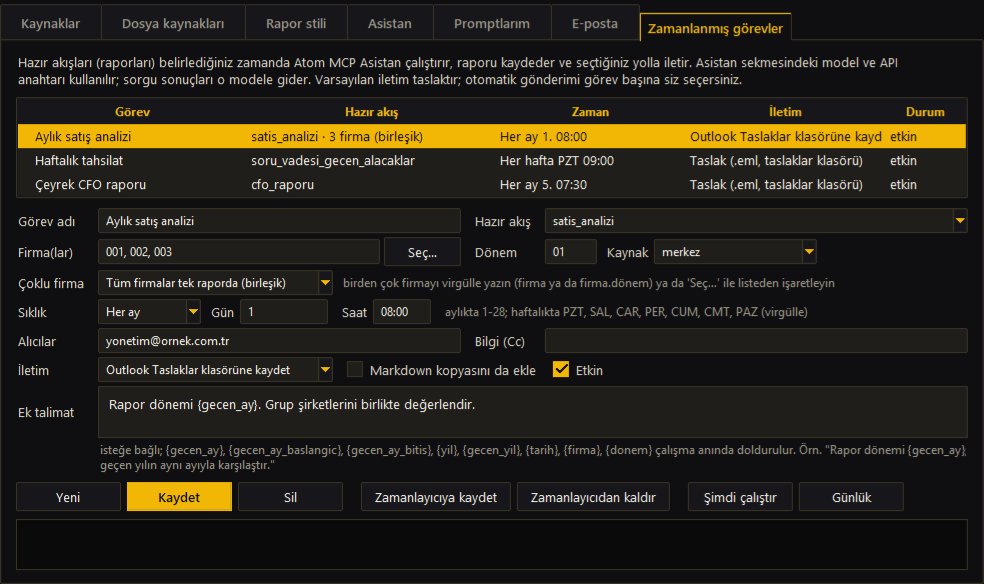The height and width of the screenshot is (584, 984).
Task: Select the 'Aylık satış analizi' task row
Action: [491, 136]
